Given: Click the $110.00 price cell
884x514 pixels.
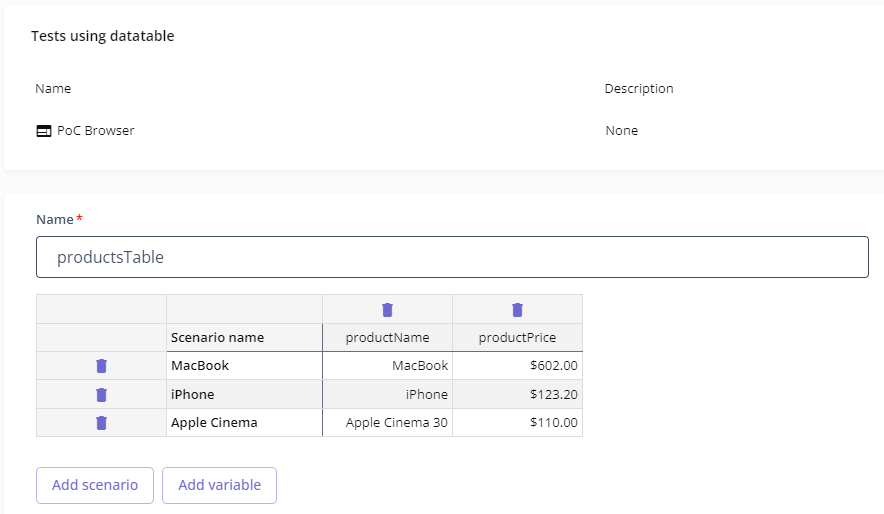Looking at the screenshot, I should [x=517, y=423].
